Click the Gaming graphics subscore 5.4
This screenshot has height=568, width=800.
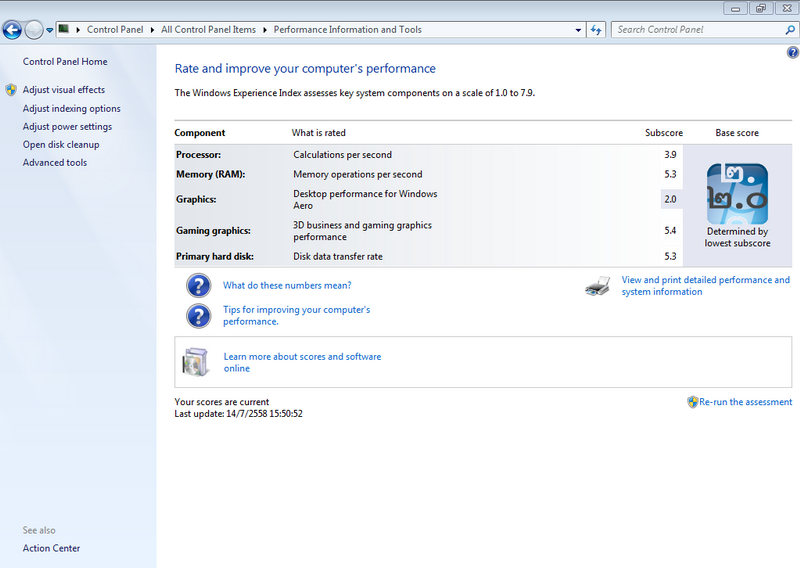pos(670,231)
